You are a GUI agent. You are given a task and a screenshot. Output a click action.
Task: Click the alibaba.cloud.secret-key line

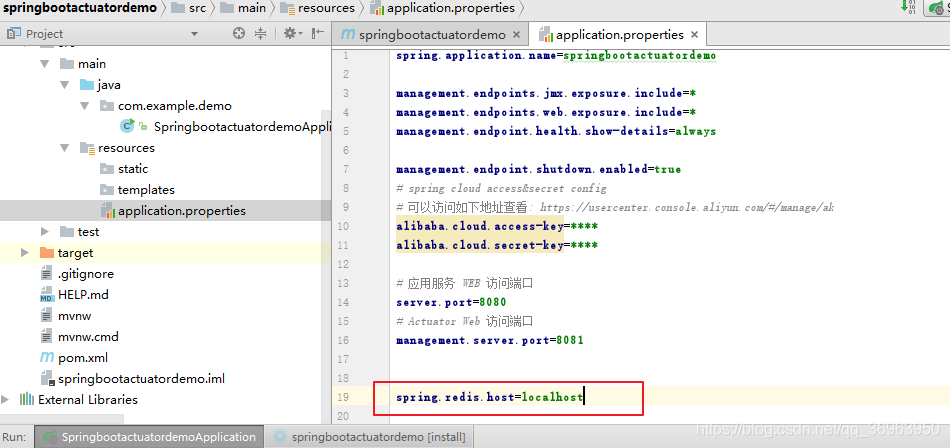(x=497, y=245)
